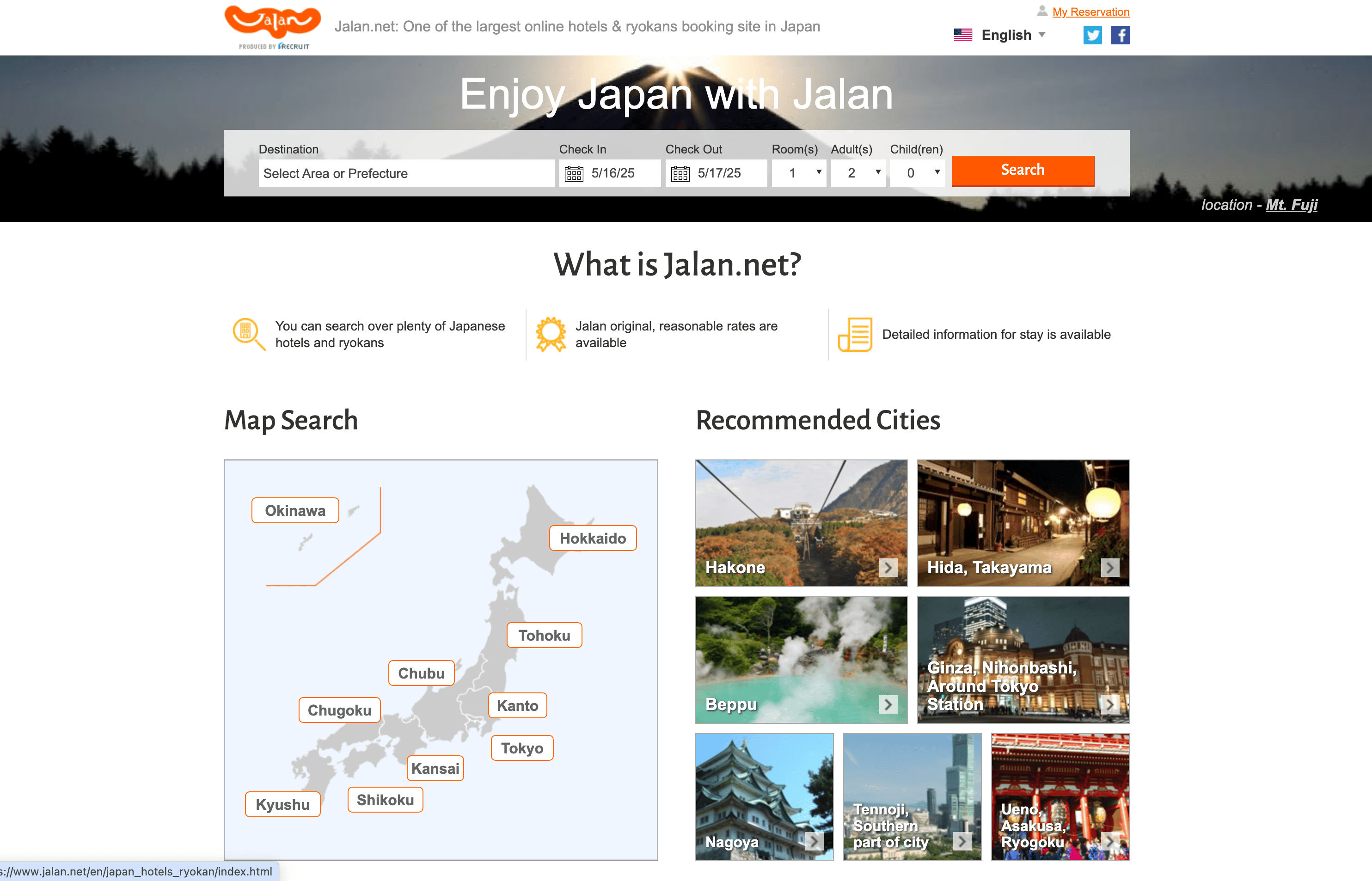Select Hokkaido on the map

(x=592, y=538)
